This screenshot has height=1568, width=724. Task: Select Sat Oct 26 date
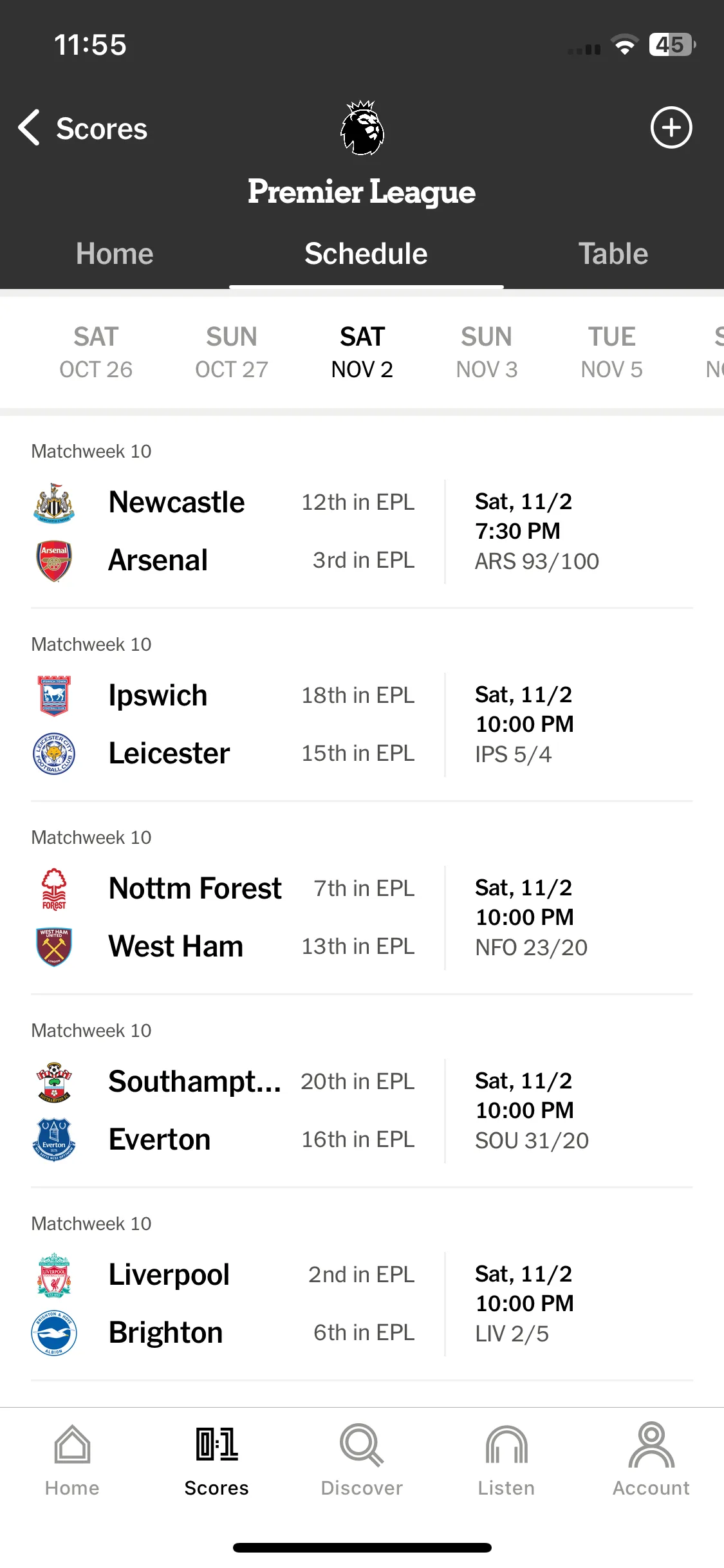tap(96, 353)
